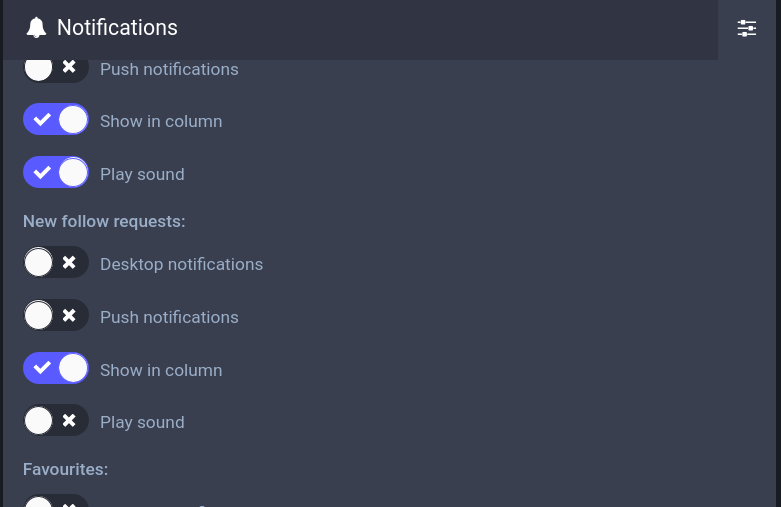The height and width of the screenshot is (507, 781).
Task: Click the 'Show in column' label under New follow requests
Action: pyautogui.click(x=161, y=370)
